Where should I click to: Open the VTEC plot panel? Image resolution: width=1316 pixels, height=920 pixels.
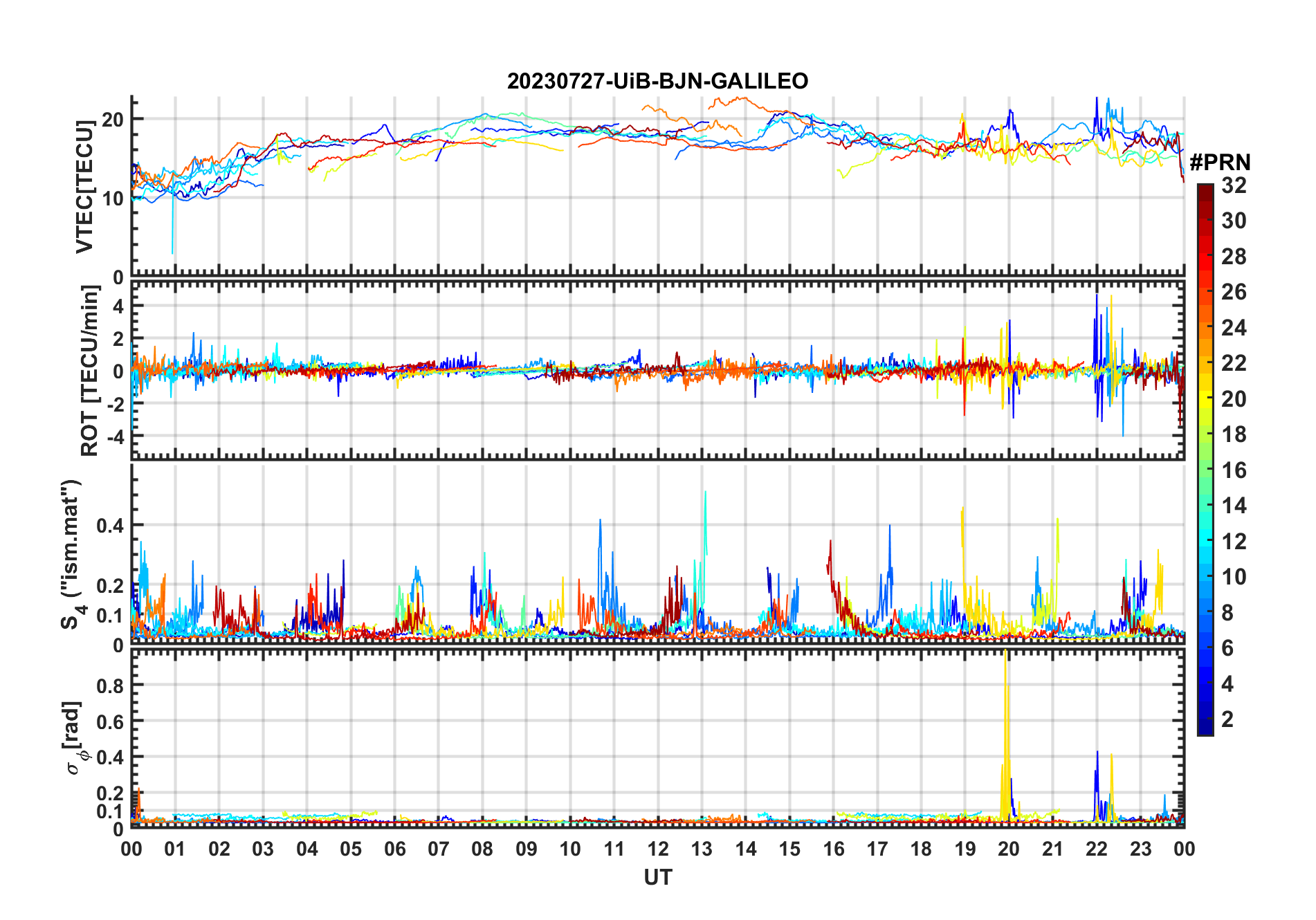[658, 187]
